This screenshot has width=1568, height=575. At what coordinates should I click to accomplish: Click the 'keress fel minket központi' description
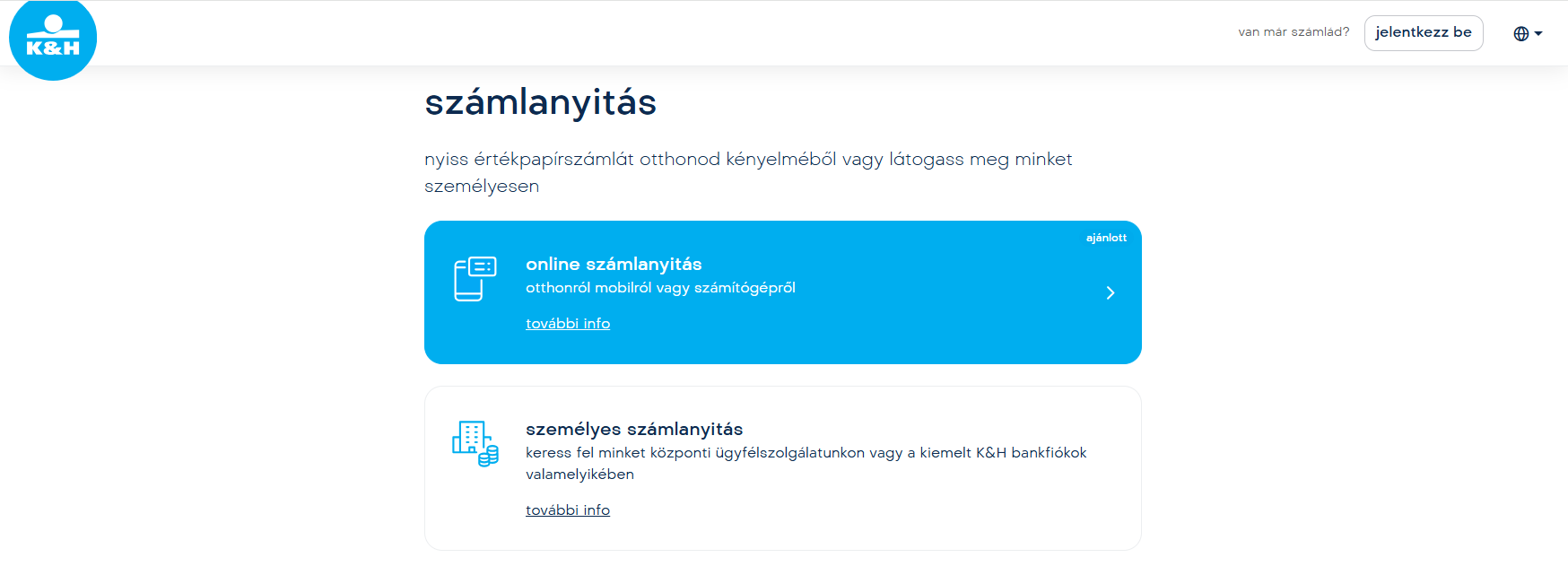(x=806, y=453)
